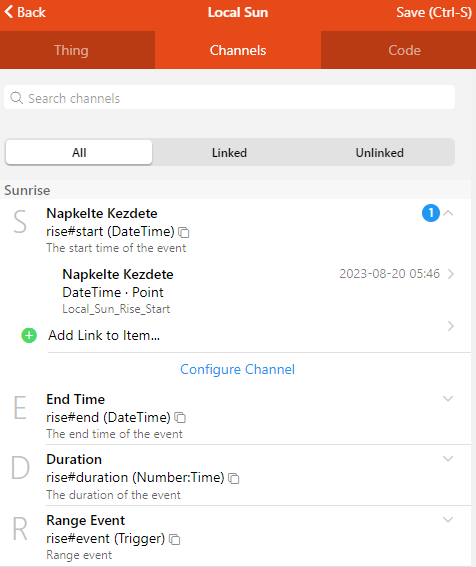This screenshot has width=476, height=567.
Task: Collapse the Napkelte Kezdete channel
Action: [448, 213]
